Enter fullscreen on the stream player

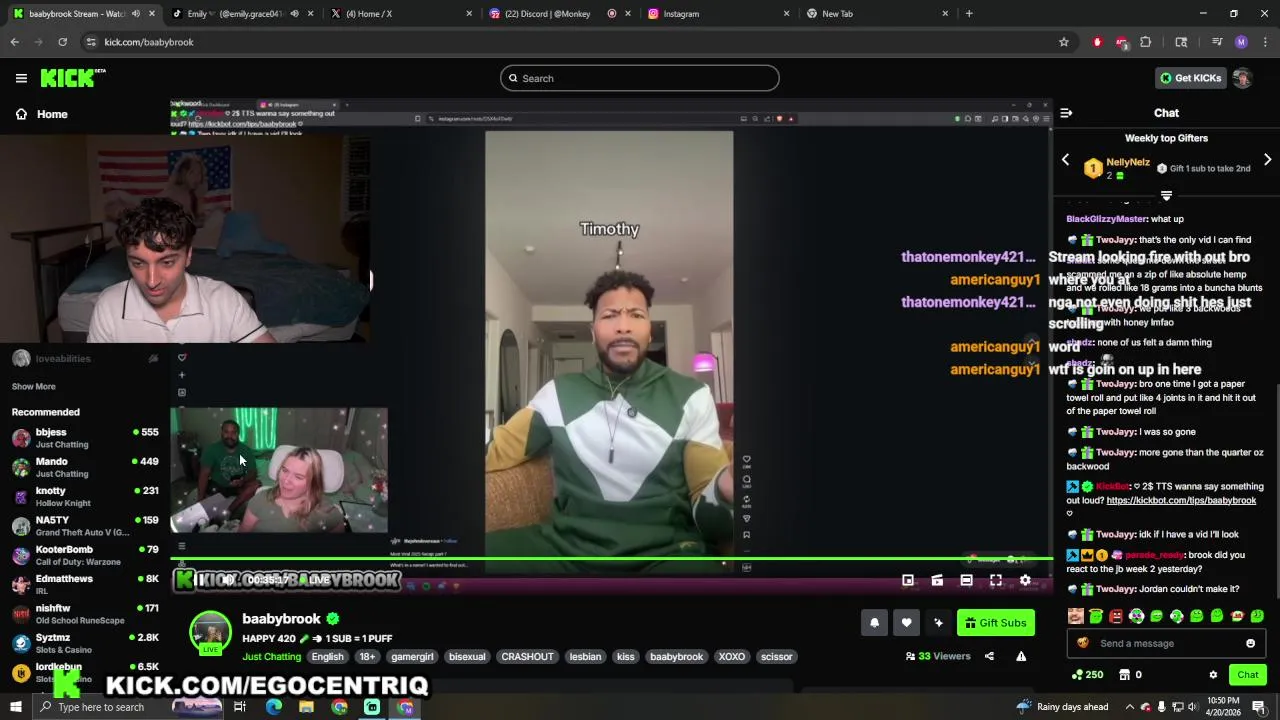tap(996, 580)
